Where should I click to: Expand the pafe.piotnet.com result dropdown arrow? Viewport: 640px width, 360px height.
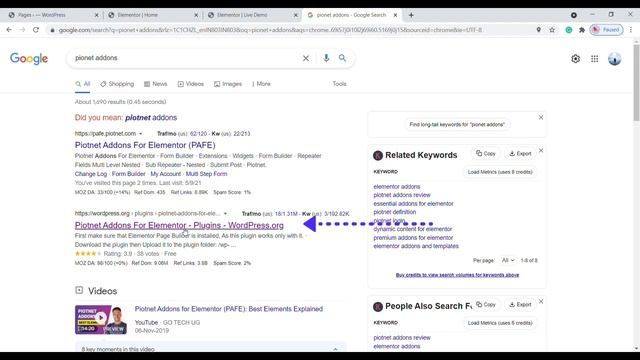[x=141, y=134]
